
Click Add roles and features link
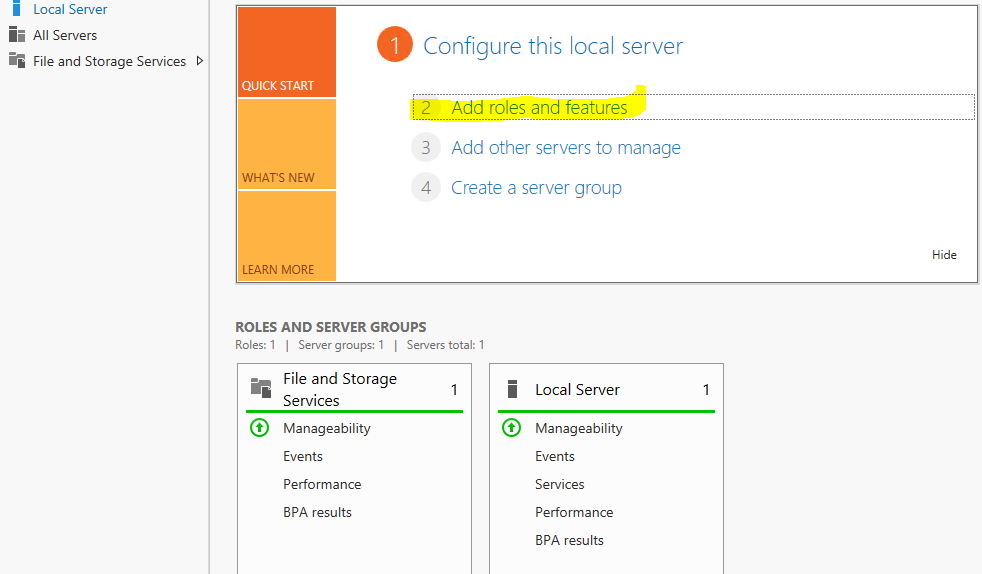coord(539,108)
